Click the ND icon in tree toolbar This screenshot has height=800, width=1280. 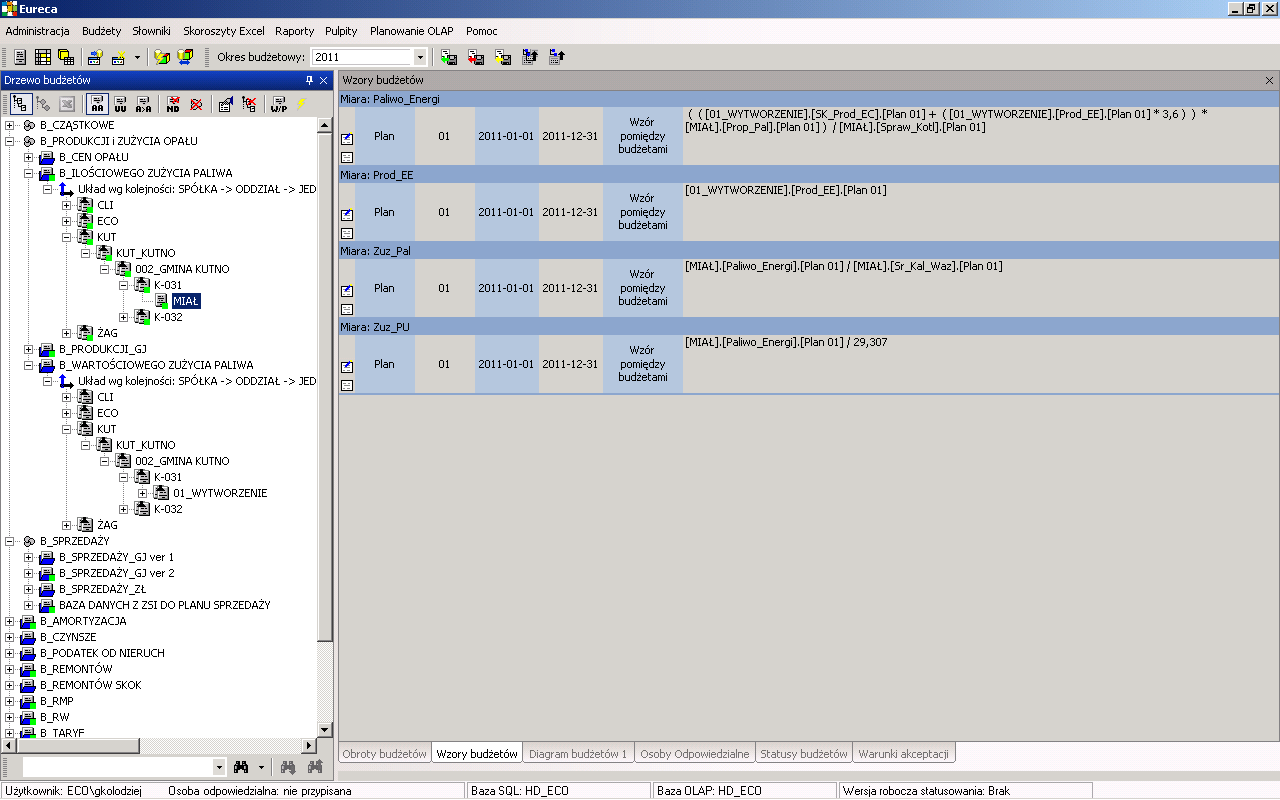[x=173, y=103]
